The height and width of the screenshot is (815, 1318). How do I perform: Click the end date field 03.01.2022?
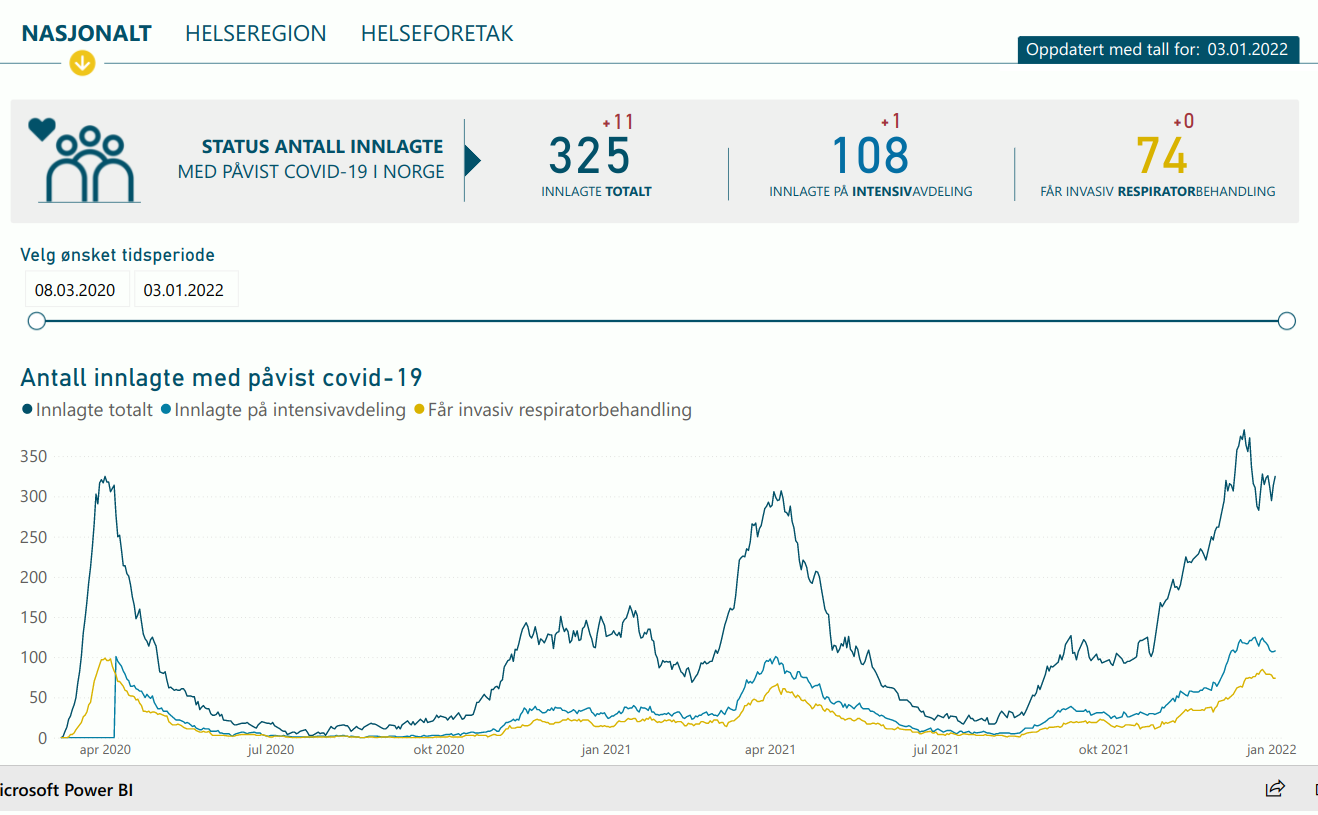pyautogui.click(x=184, y=291)
